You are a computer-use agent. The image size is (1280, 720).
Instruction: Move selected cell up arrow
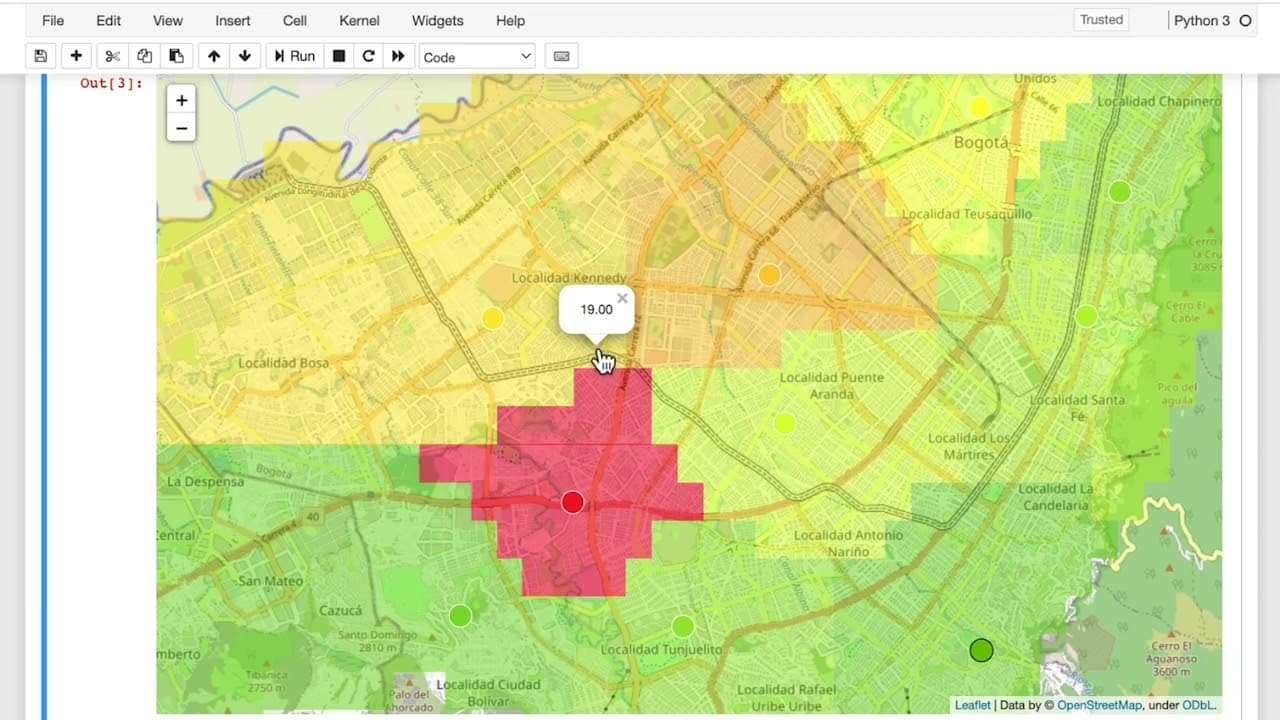[214, 56]
